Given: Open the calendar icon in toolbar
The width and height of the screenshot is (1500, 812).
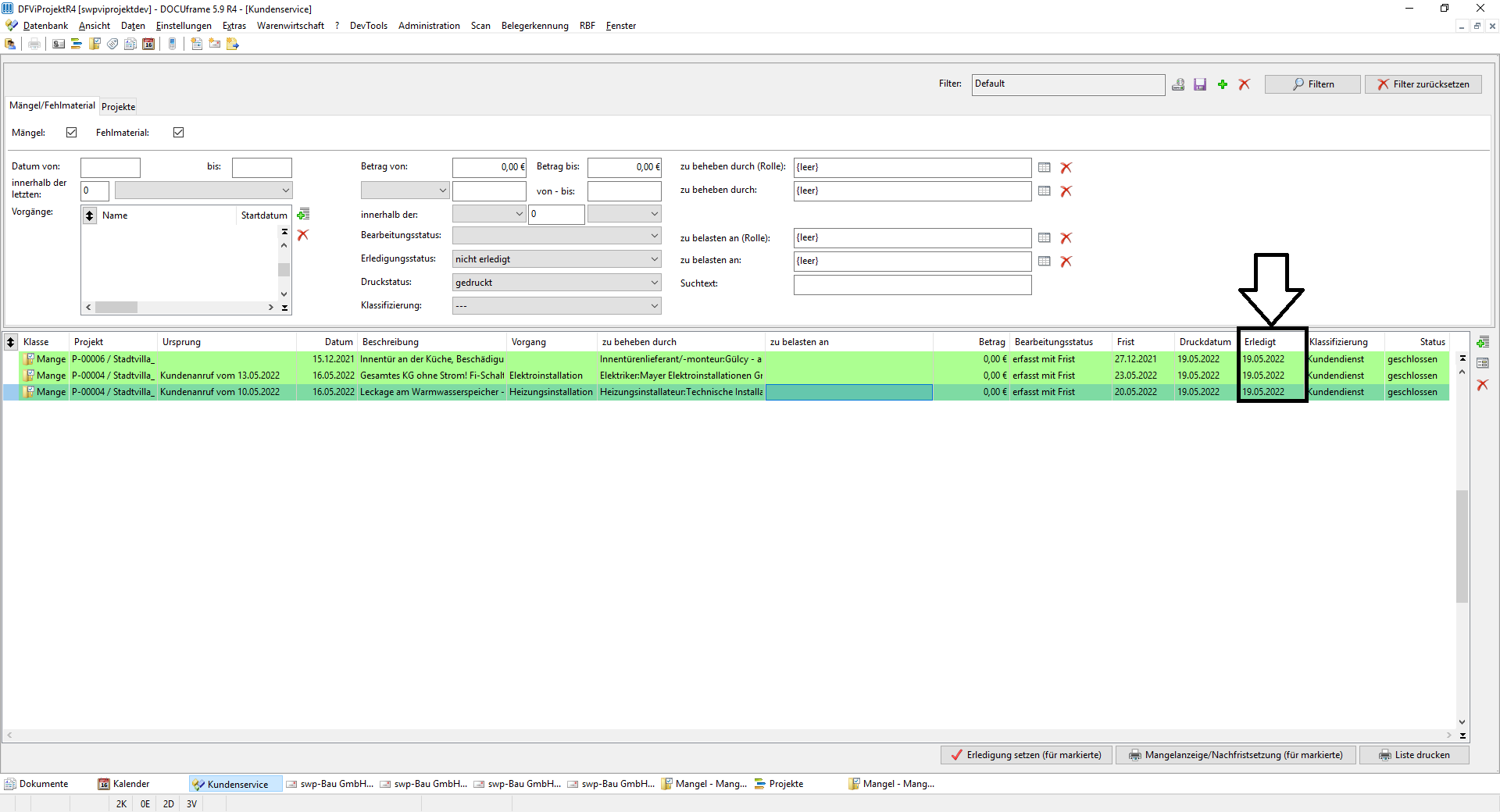Looking at the screenshot, I should tap(148, 44).
